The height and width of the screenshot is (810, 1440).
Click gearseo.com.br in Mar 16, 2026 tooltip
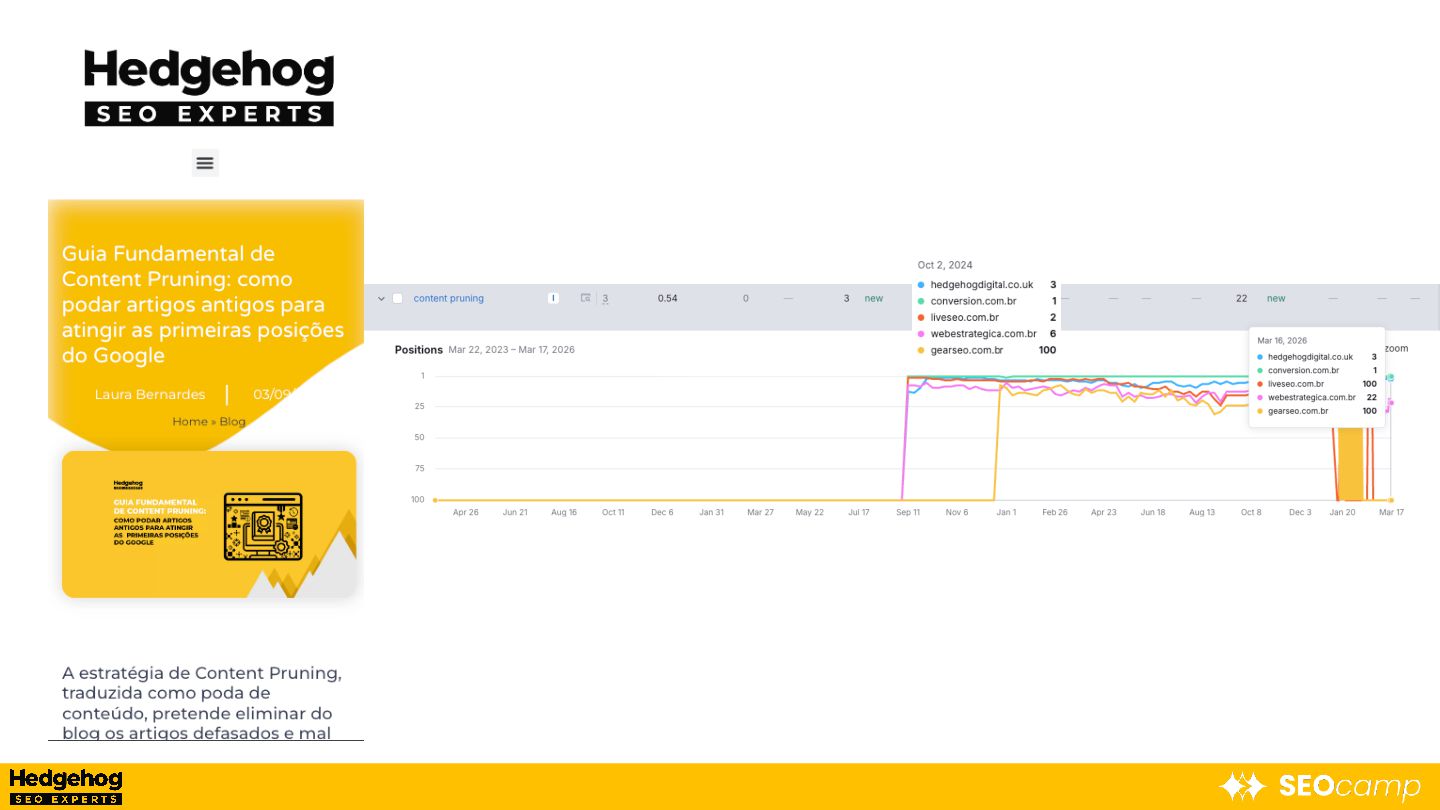coord(1298,411)
